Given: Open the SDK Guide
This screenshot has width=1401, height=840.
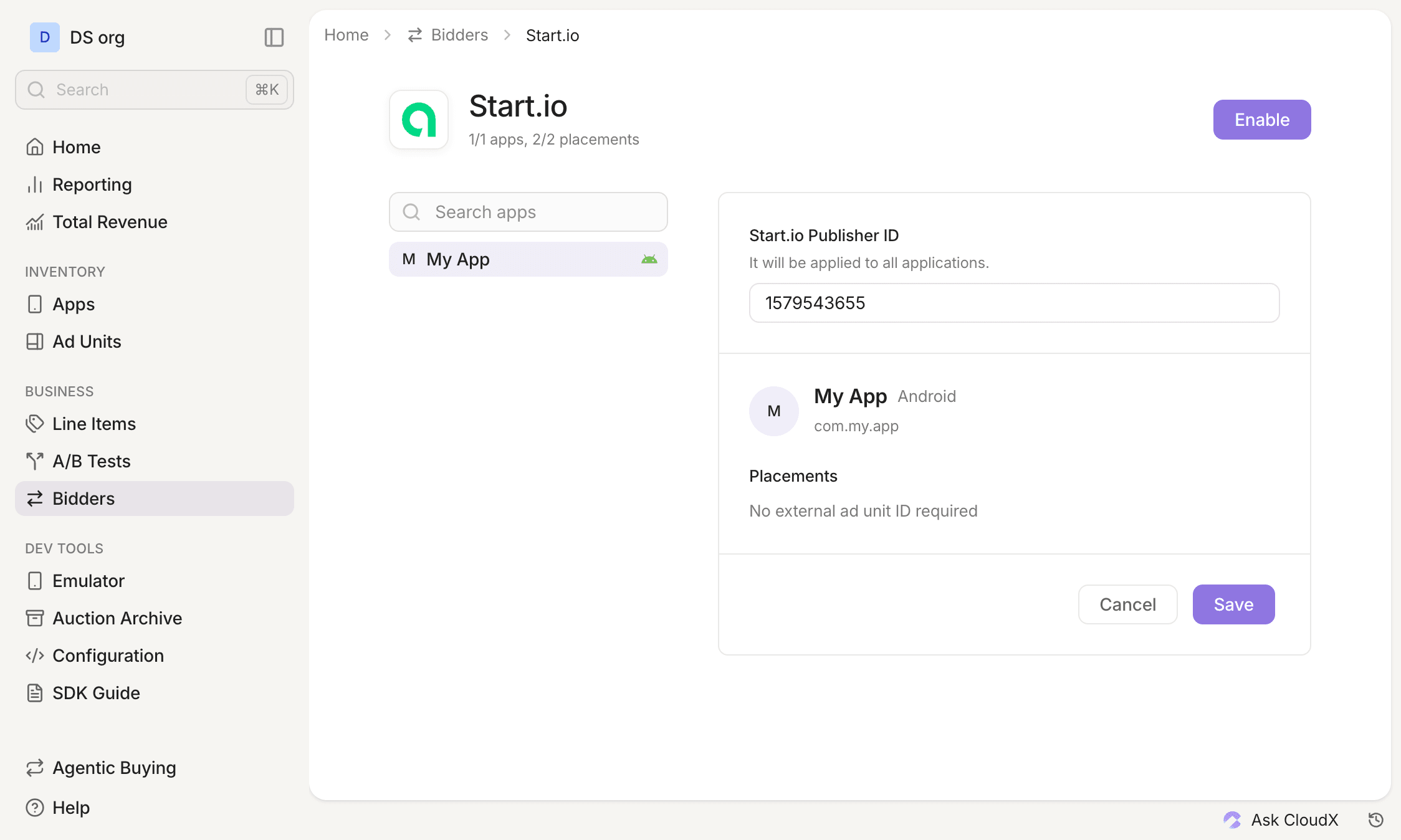Looking at the screenshot, I should 155,693.
